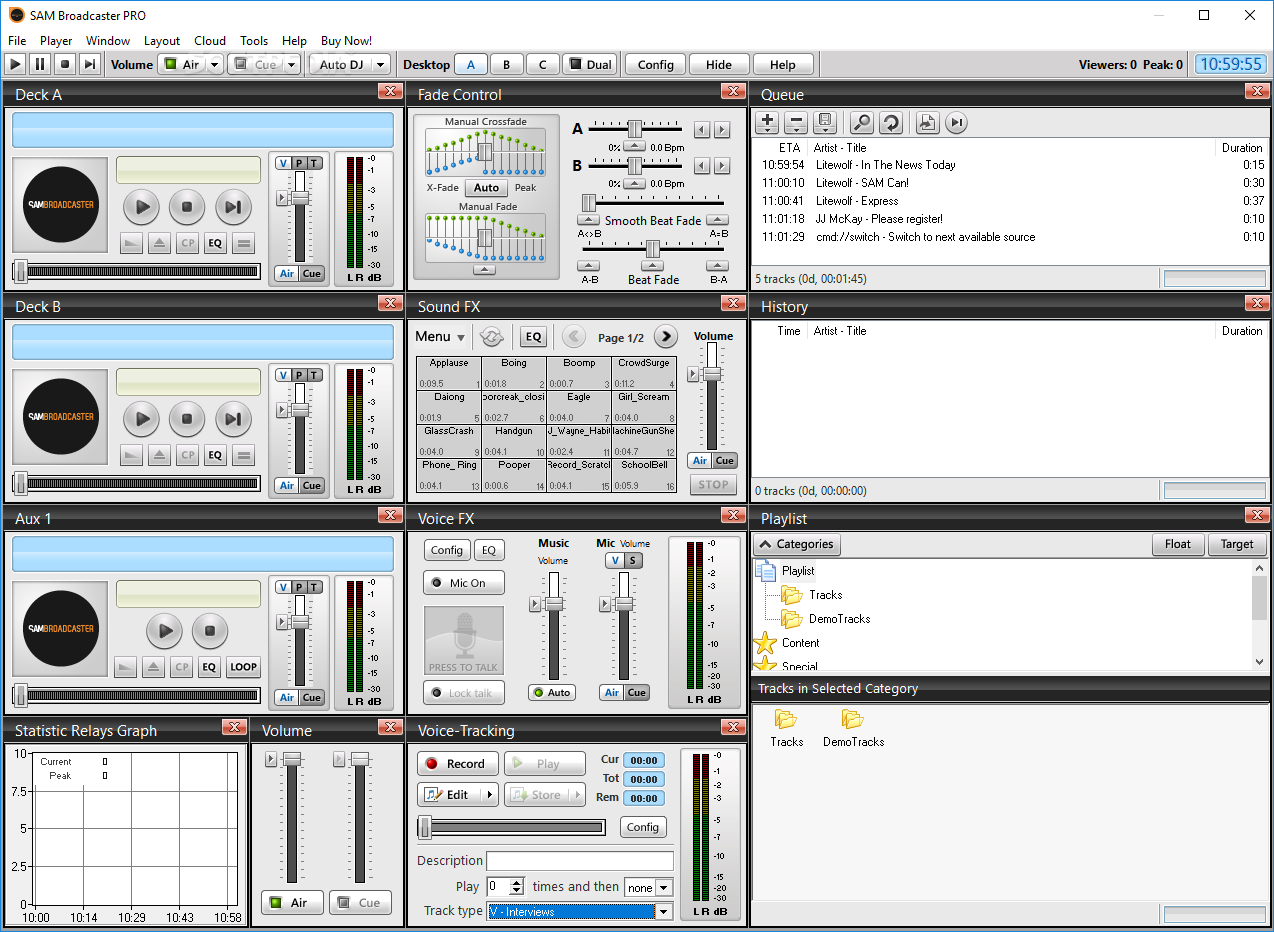
Task: Toggle the Mic On button in Voice FX
Action: pos(464,583)
